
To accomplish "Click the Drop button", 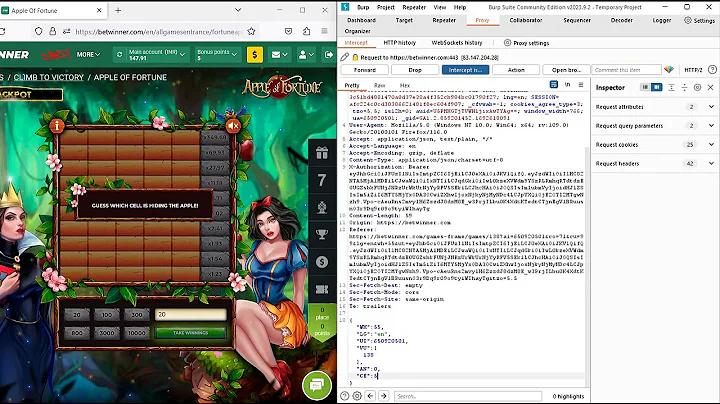I will tap(415, 70).
